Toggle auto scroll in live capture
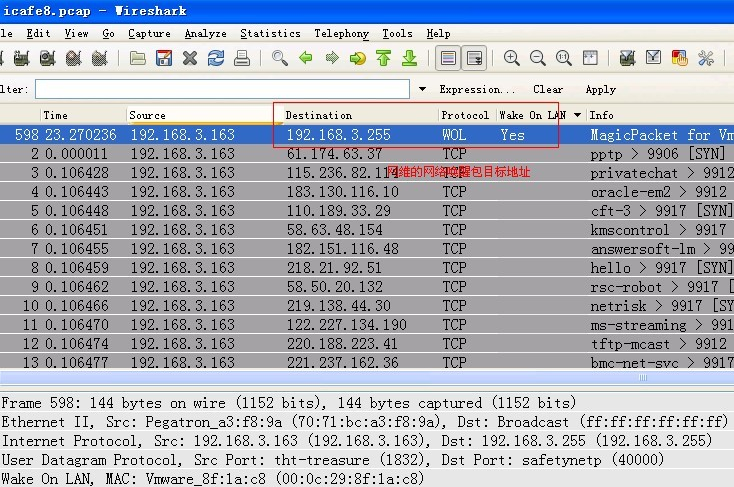The width and height of the screenshot is (734, 487). (x=474, y=59)
